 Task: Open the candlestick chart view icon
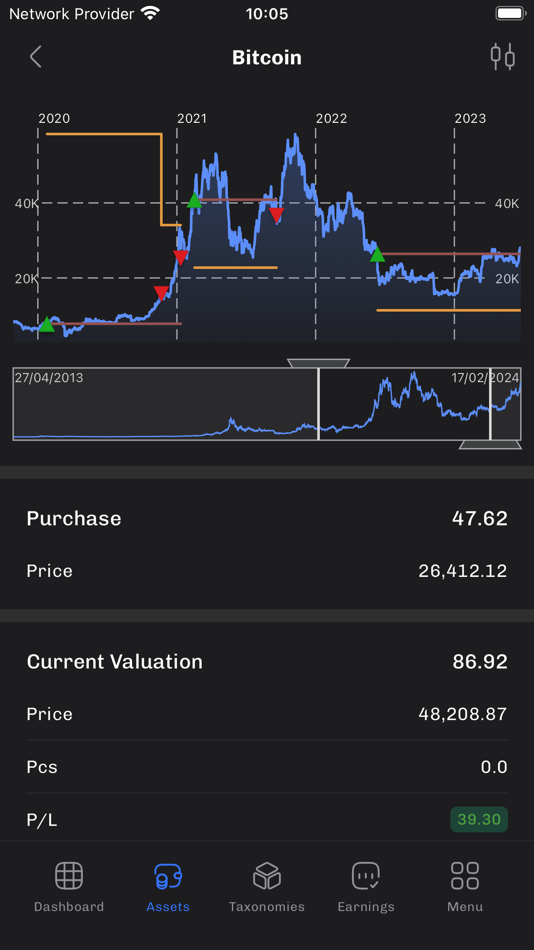(502, 56)
